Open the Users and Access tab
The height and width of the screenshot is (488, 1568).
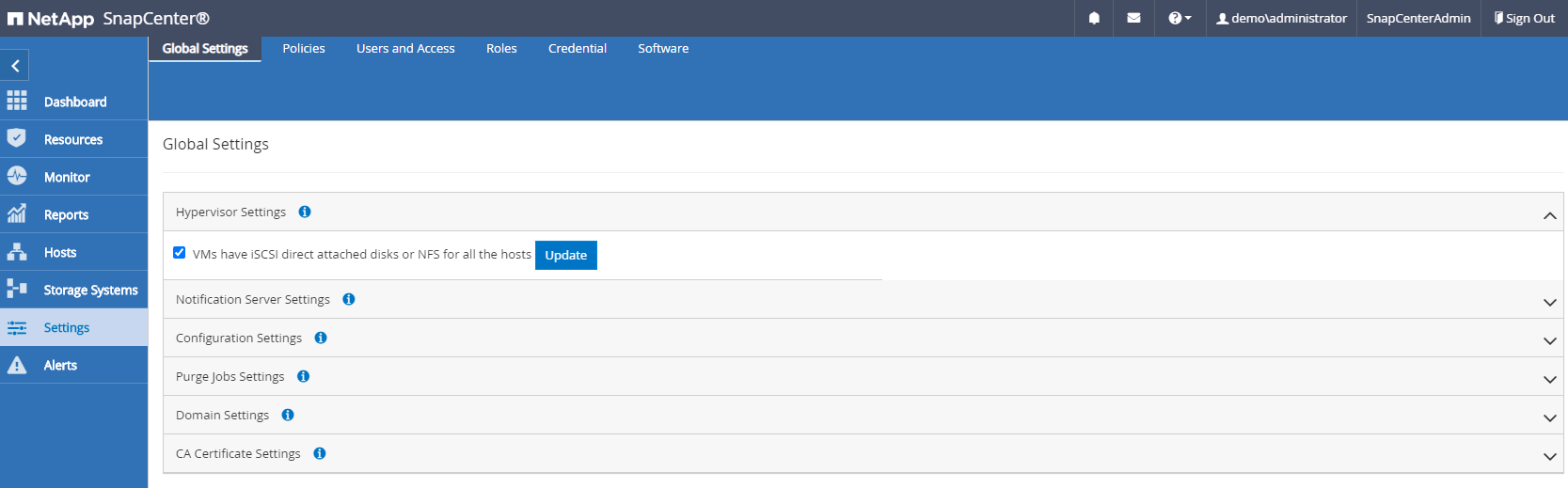pyautogui.click(x=405, y=48)
